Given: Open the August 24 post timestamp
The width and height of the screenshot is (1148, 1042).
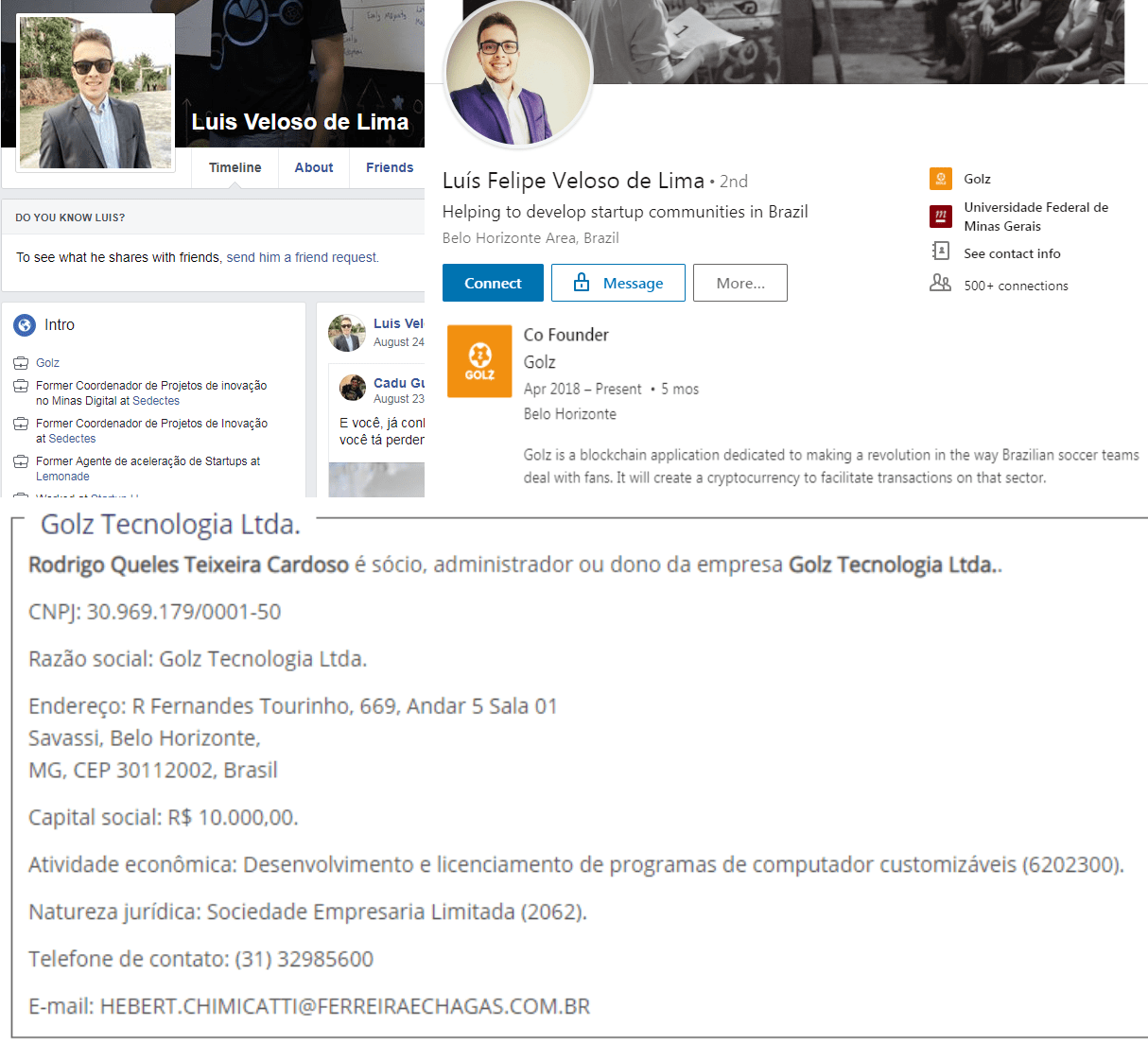Looking at the screenshot, I should click(x=398, y=342).
